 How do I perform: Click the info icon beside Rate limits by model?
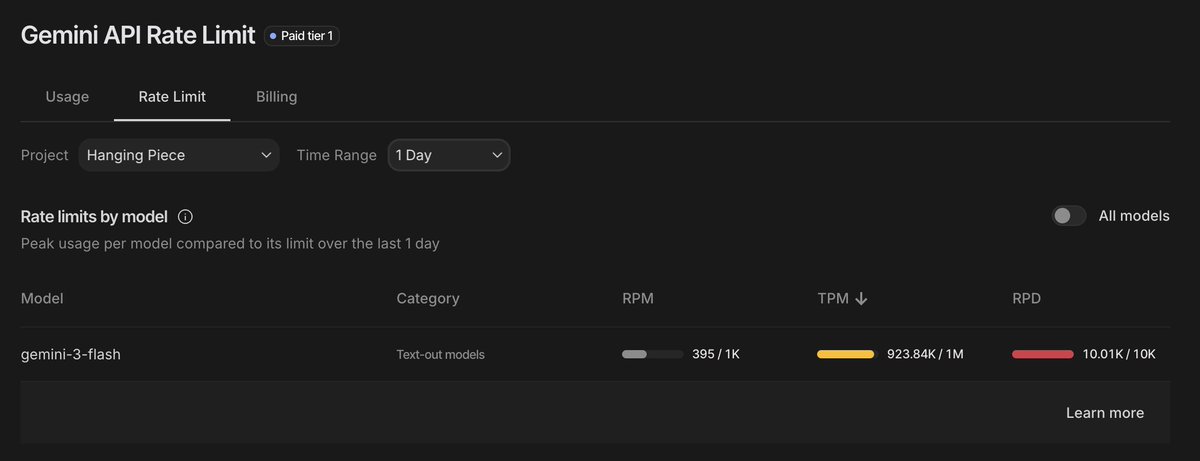(x=185, y=217)
